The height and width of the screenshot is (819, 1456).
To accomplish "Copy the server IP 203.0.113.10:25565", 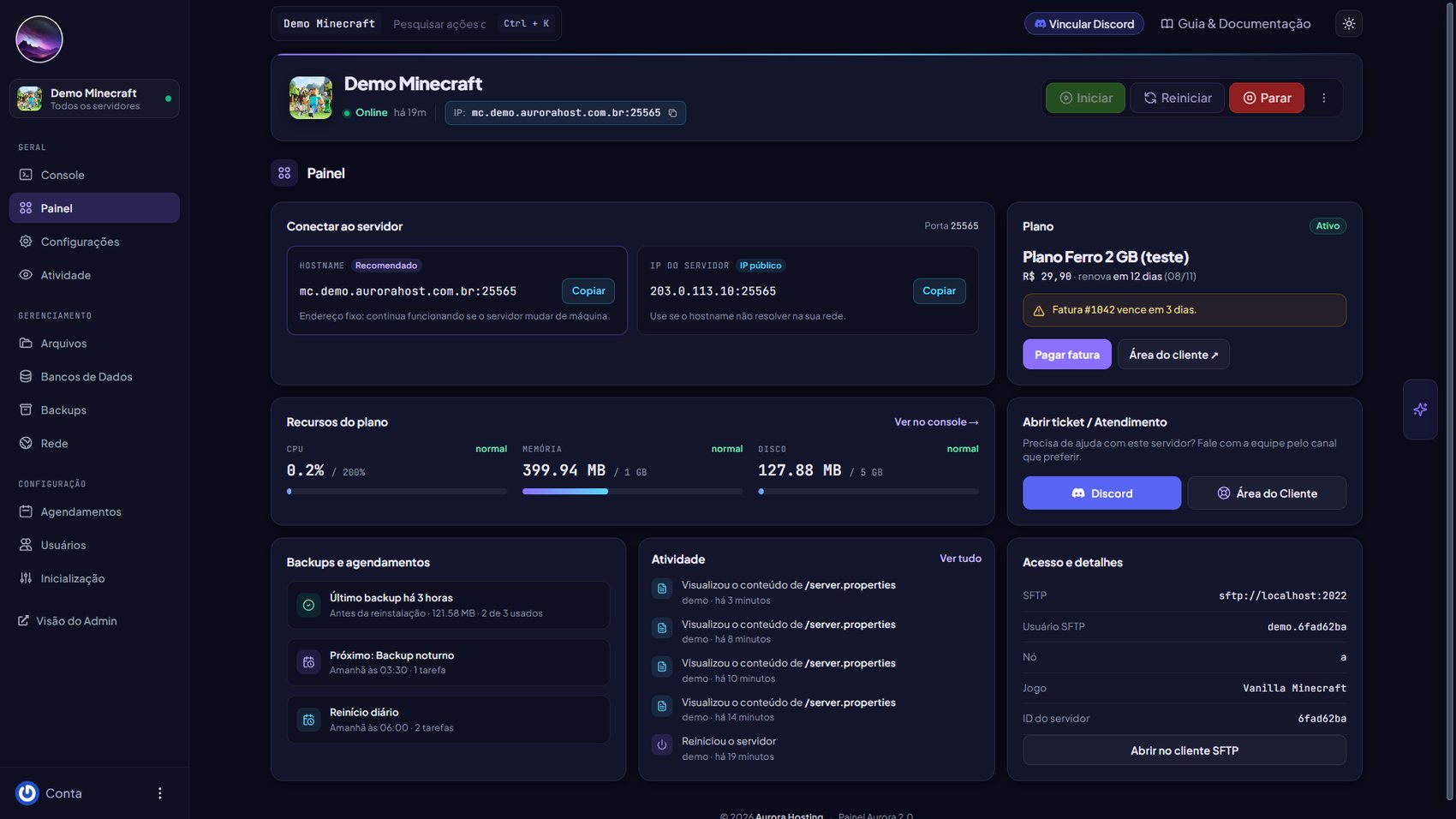I will point(939,291).
